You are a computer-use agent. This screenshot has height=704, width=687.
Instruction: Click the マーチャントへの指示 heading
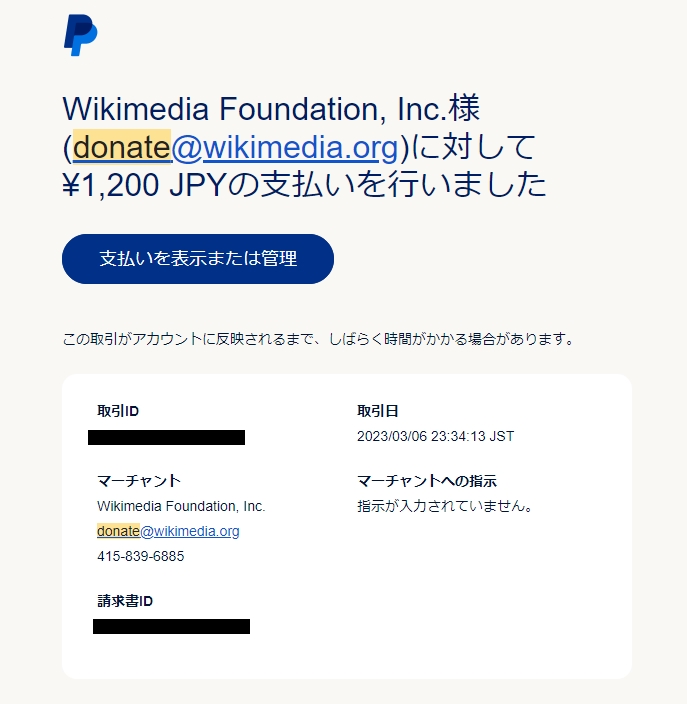coord(427,481)
